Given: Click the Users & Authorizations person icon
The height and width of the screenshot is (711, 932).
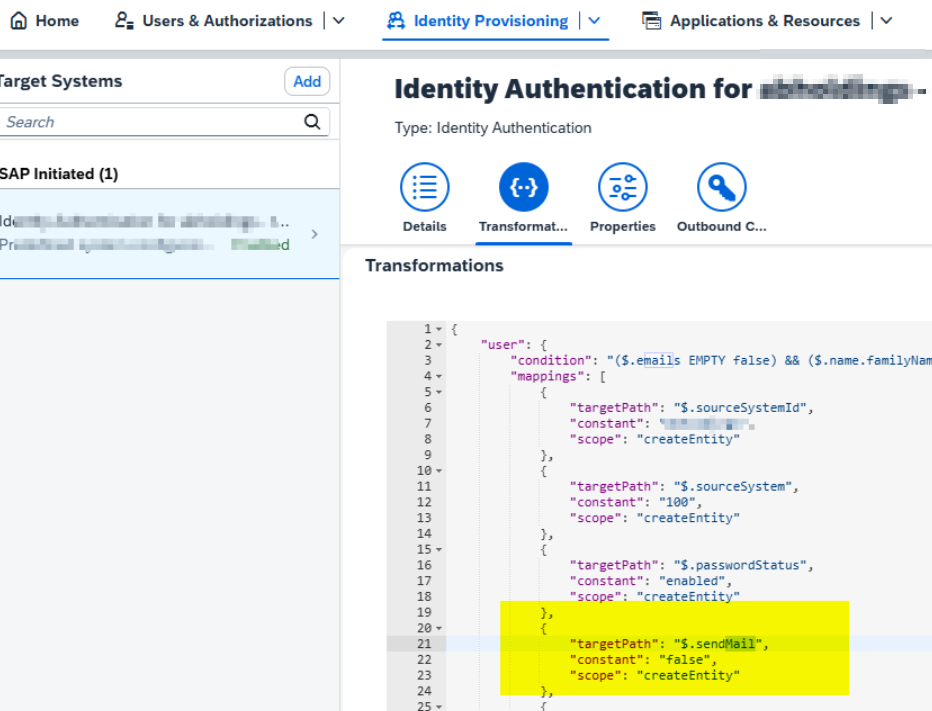Looking at the screenshot, I should (124, 21).
